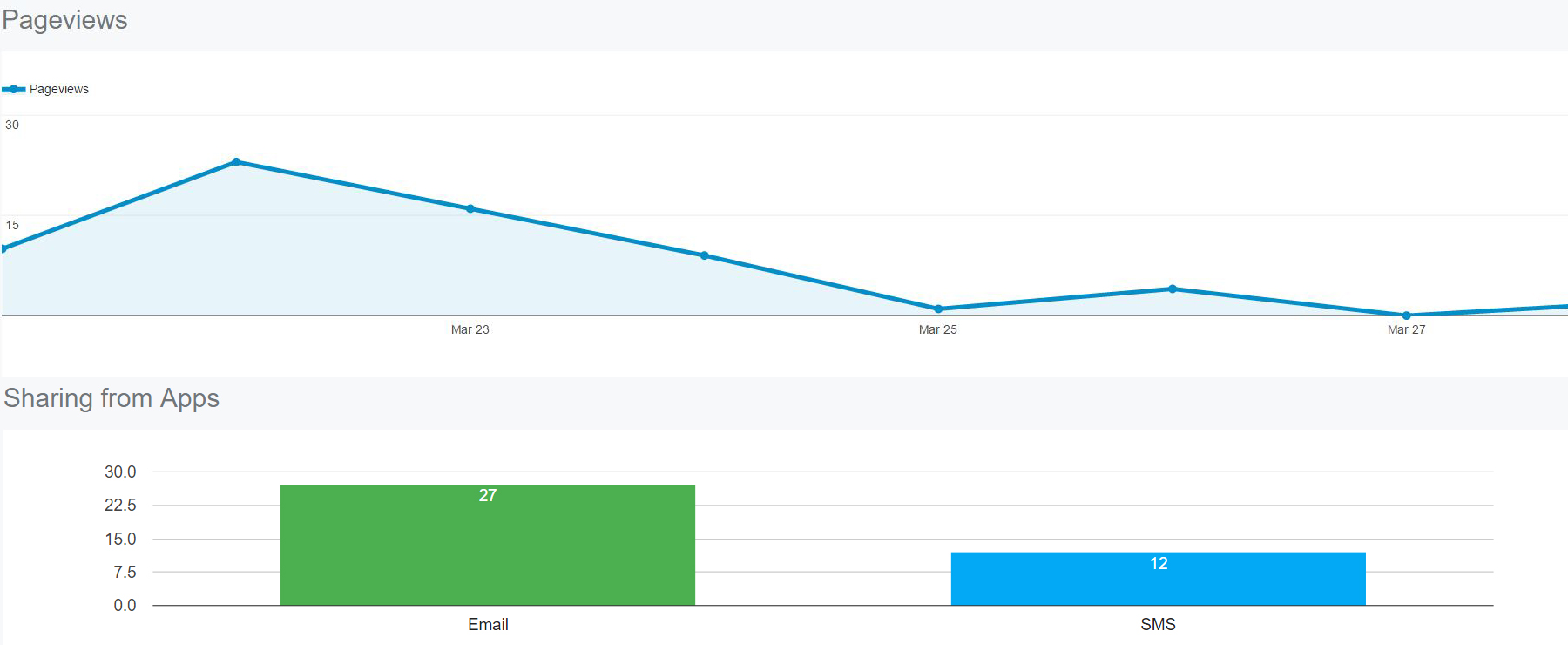Click the 15 axis label on Pageviews chart
Image resolution: width=1568 pixels, height=645 pixels.
click(12, 225)
